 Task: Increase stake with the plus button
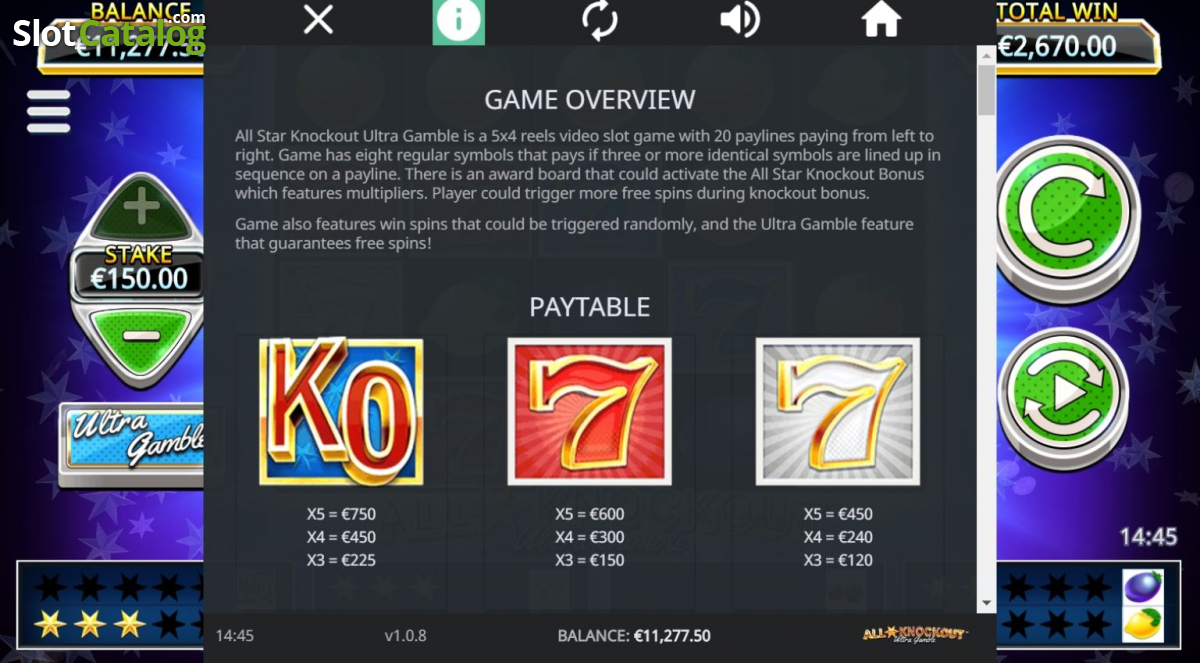141,207
